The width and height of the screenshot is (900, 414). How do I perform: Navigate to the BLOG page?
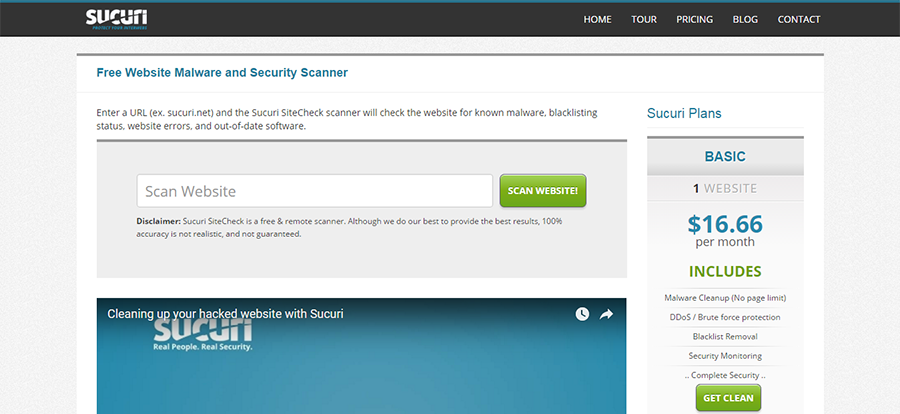click(x=745, y=19)
